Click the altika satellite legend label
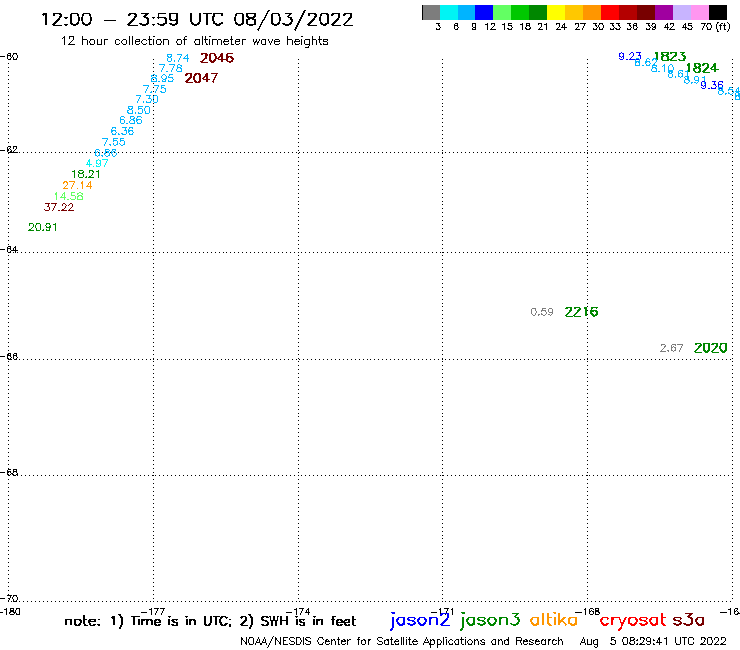 (554, 620)
